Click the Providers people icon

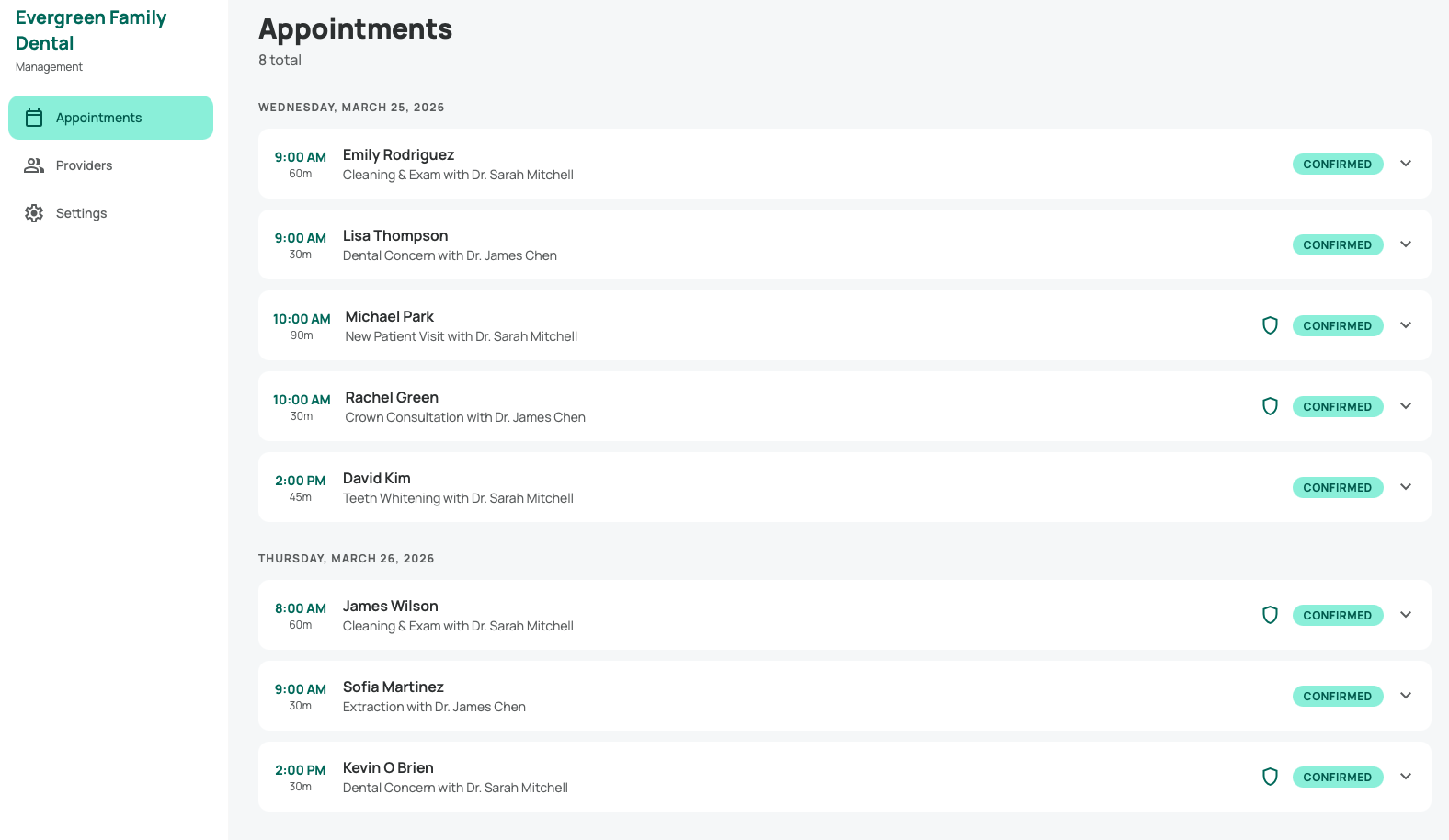click(34, 165)
